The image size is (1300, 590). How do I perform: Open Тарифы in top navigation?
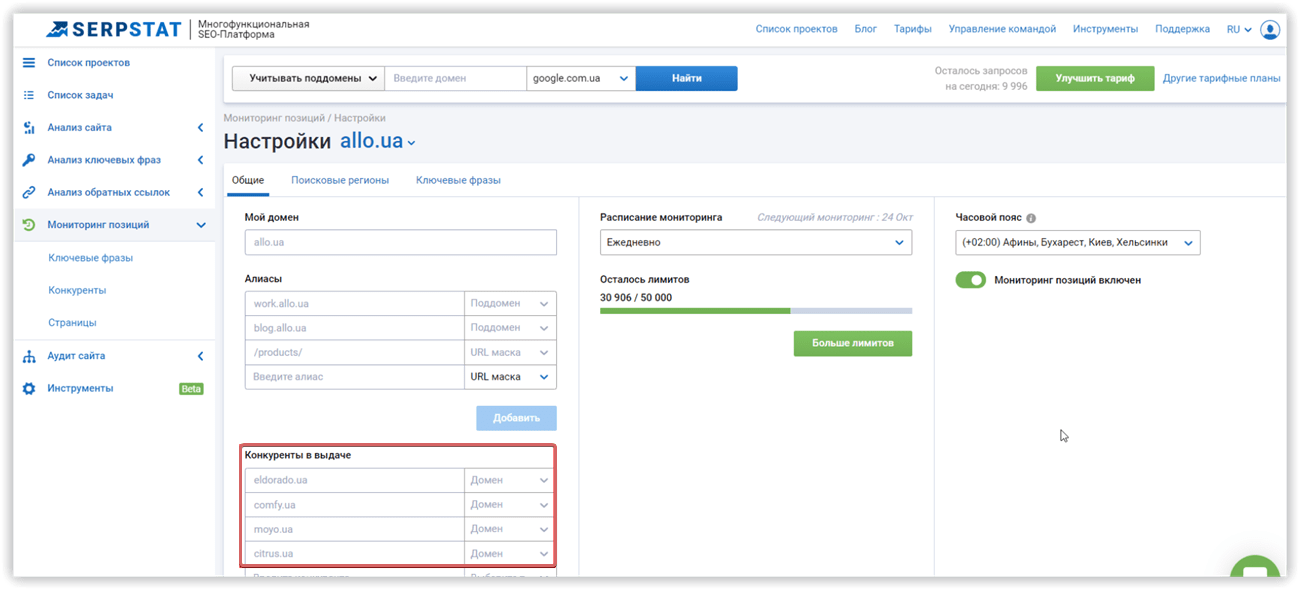tap(913, 29)
